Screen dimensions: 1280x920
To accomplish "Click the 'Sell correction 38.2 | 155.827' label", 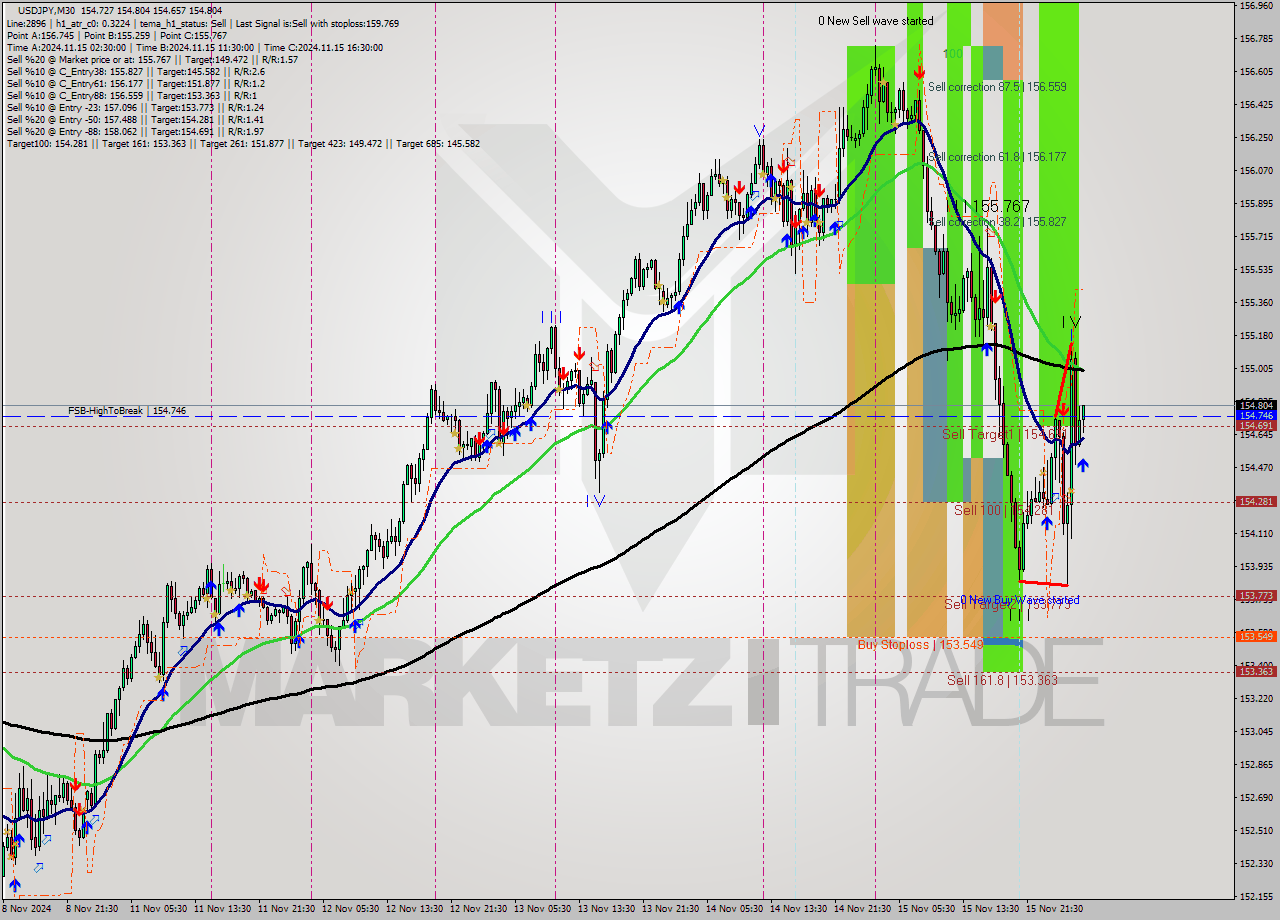I will 997,222.
